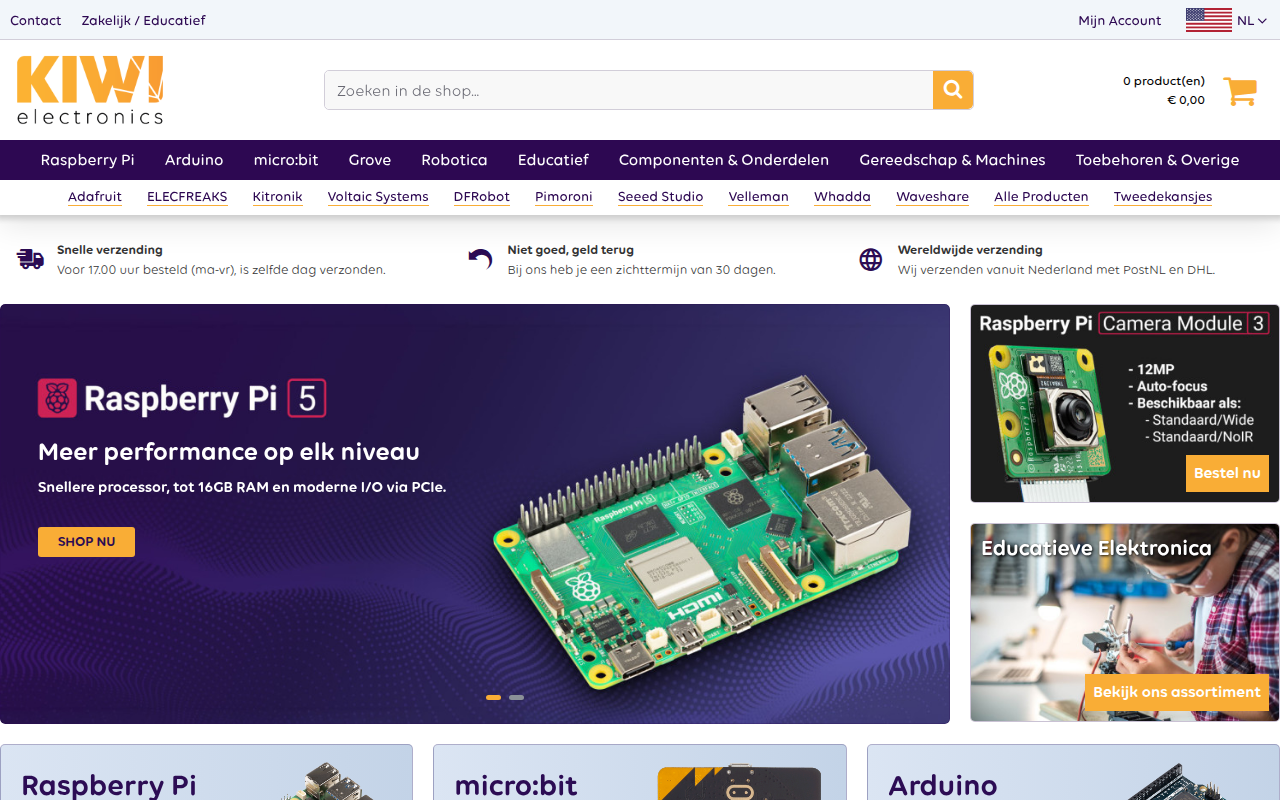Image resolution: width=1280 pixels, height=800 pixels.
Task: Open the Adafruit brand link
Action: point(95,197)
